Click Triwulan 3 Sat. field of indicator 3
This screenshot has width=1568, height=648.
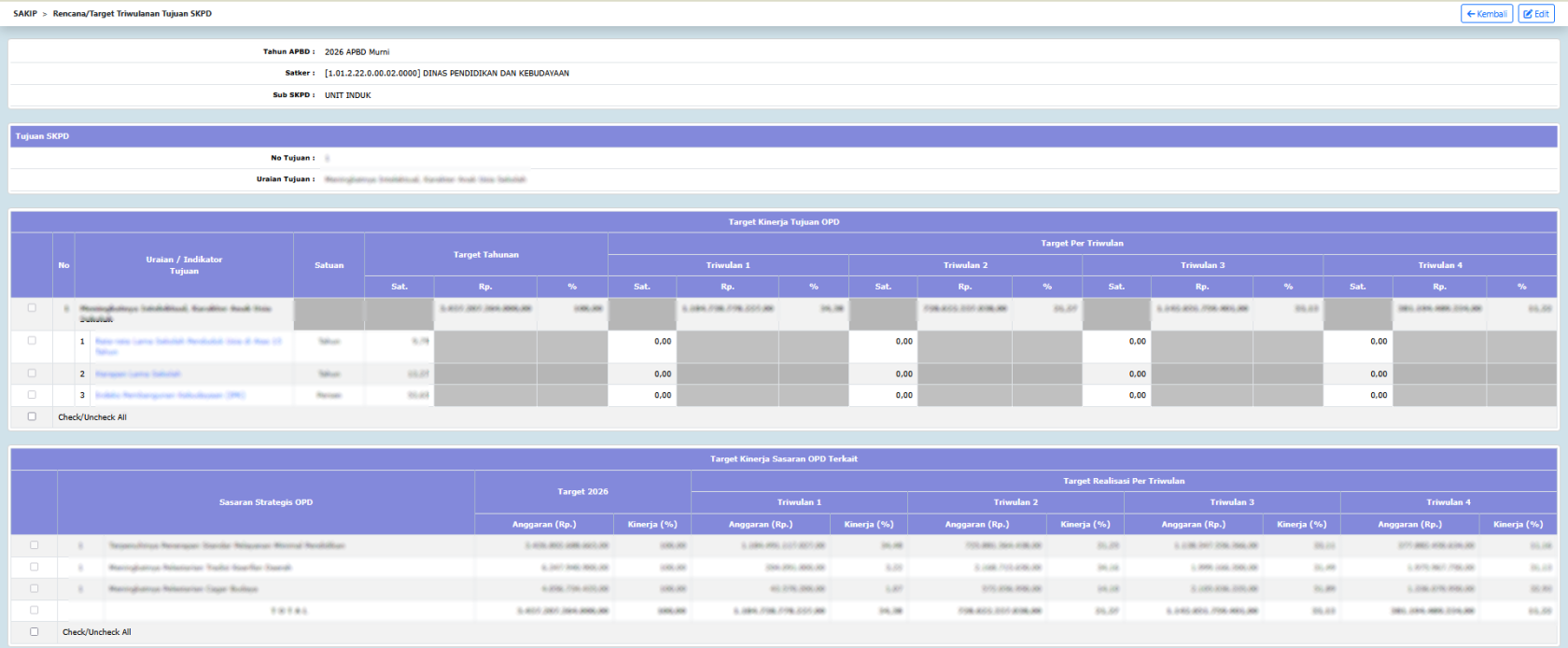[x=1116, y=395]
